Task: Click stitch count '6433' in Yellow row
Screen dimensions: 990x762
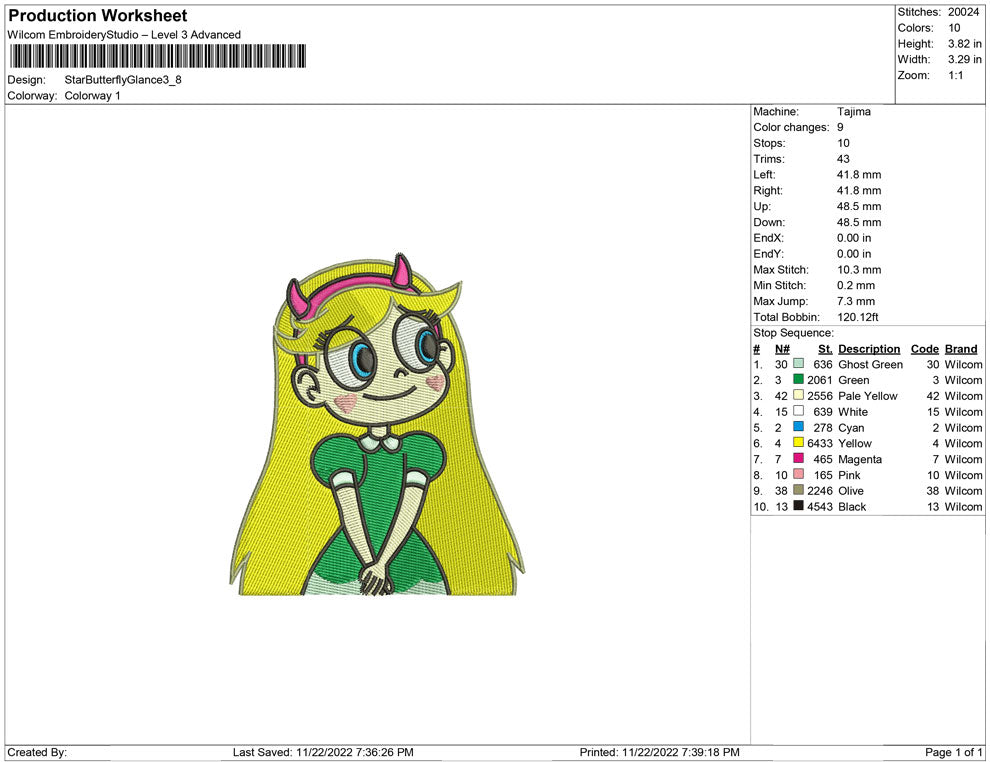Action: point(820,443)
